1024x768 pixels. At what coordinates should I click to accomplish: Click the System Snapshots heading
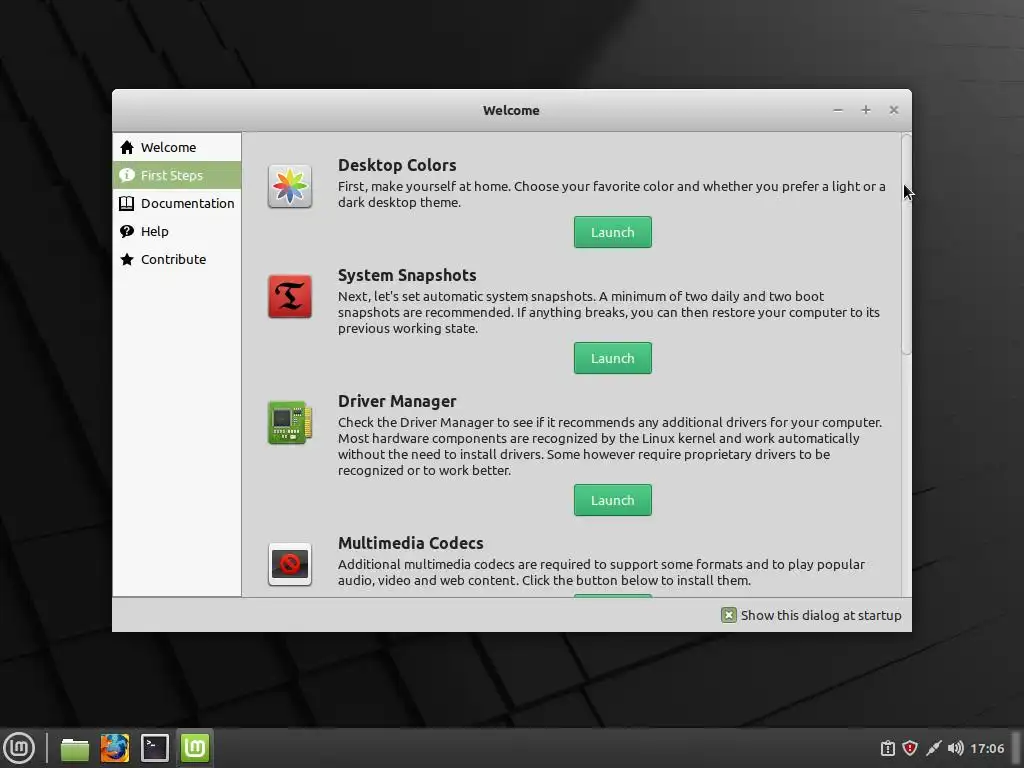[x=407, y=276]
